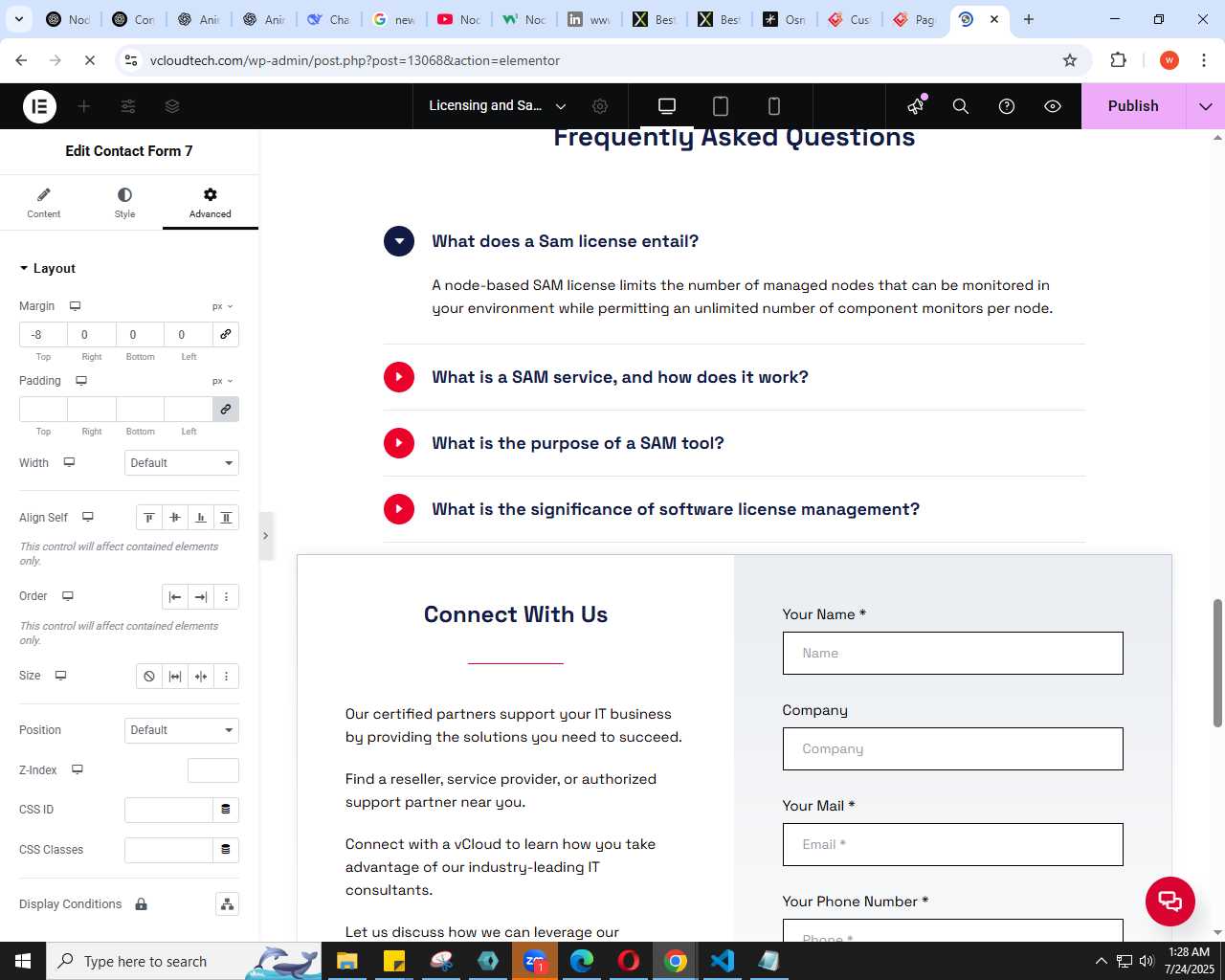1225x980 pixels.
Task: Open the What's New megaphone icon
Action: point(916,106)
